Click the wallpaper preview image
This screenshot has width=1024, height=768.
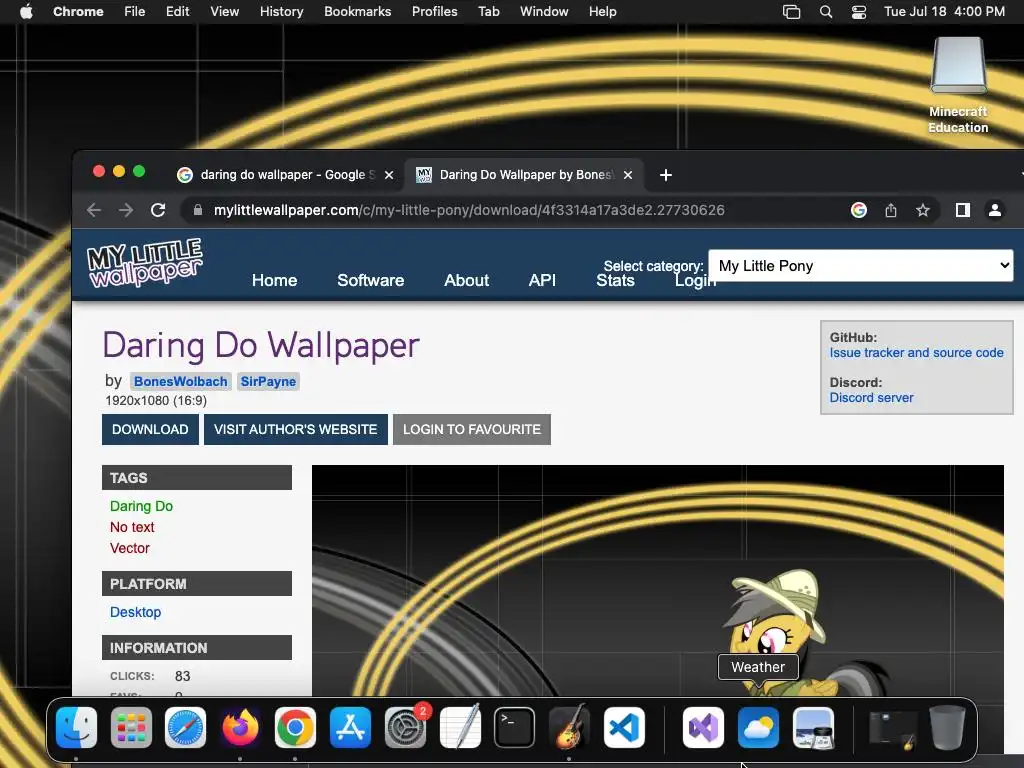658,580
